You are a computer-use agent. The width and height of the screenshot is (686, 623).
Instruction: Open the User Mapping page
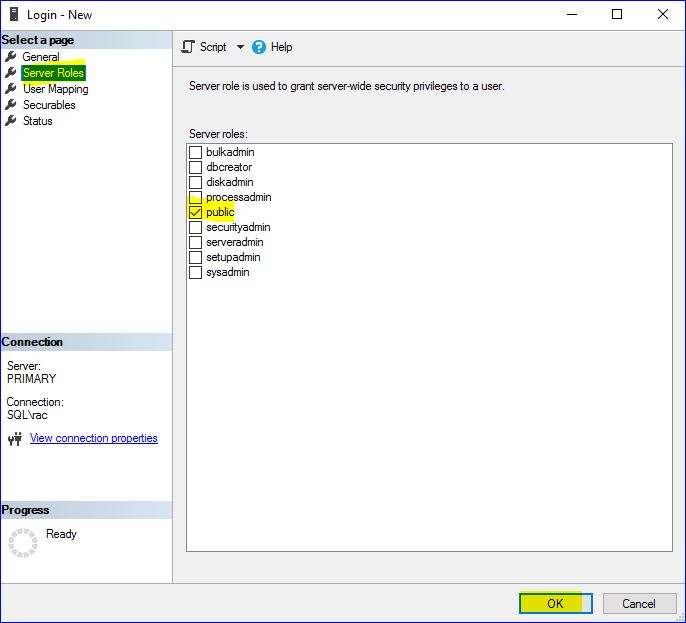point(55,89)
